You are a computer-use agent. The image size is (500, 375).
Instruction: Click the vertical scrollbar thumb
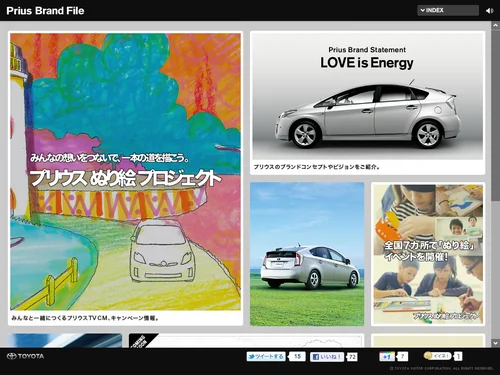(x=495, y=115)
